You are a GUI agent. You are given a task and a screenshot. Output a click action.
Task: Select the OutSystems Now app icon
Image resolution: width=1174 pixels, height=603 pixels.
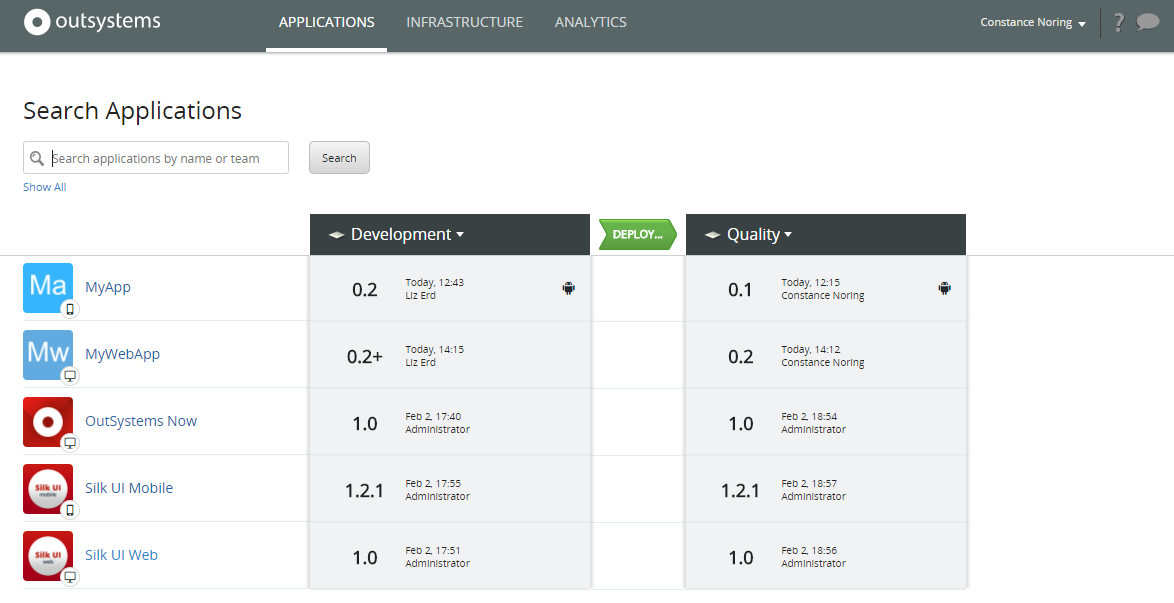[48, 422]
